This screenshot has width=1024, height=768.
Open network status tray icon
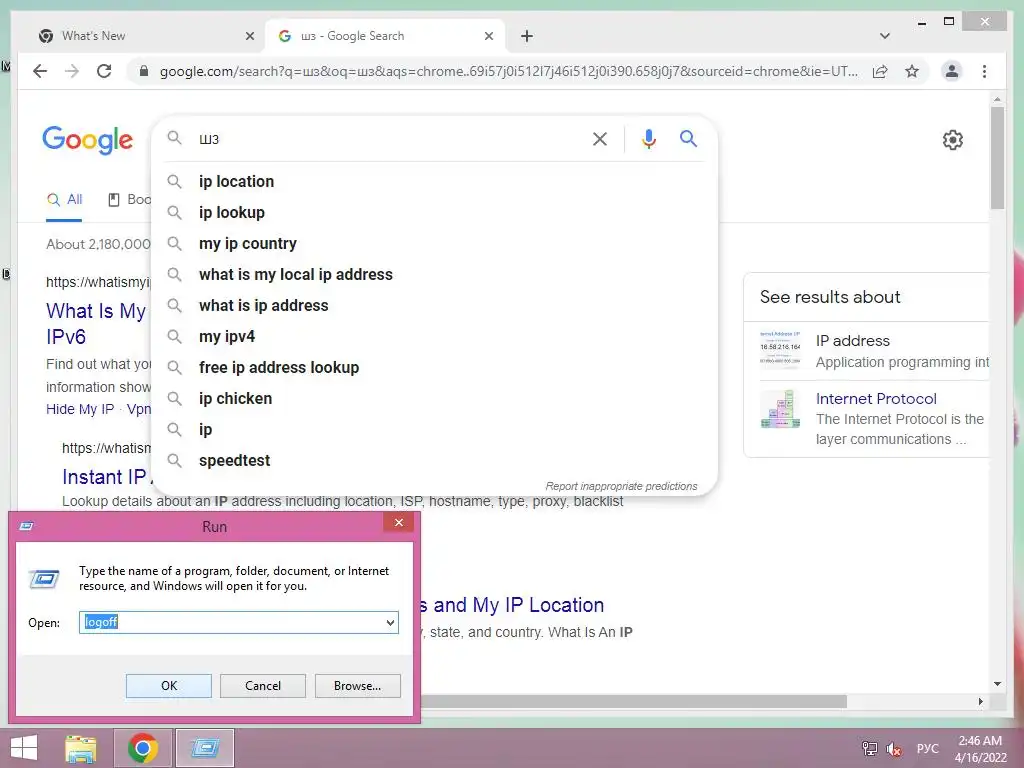pos(870,748)
